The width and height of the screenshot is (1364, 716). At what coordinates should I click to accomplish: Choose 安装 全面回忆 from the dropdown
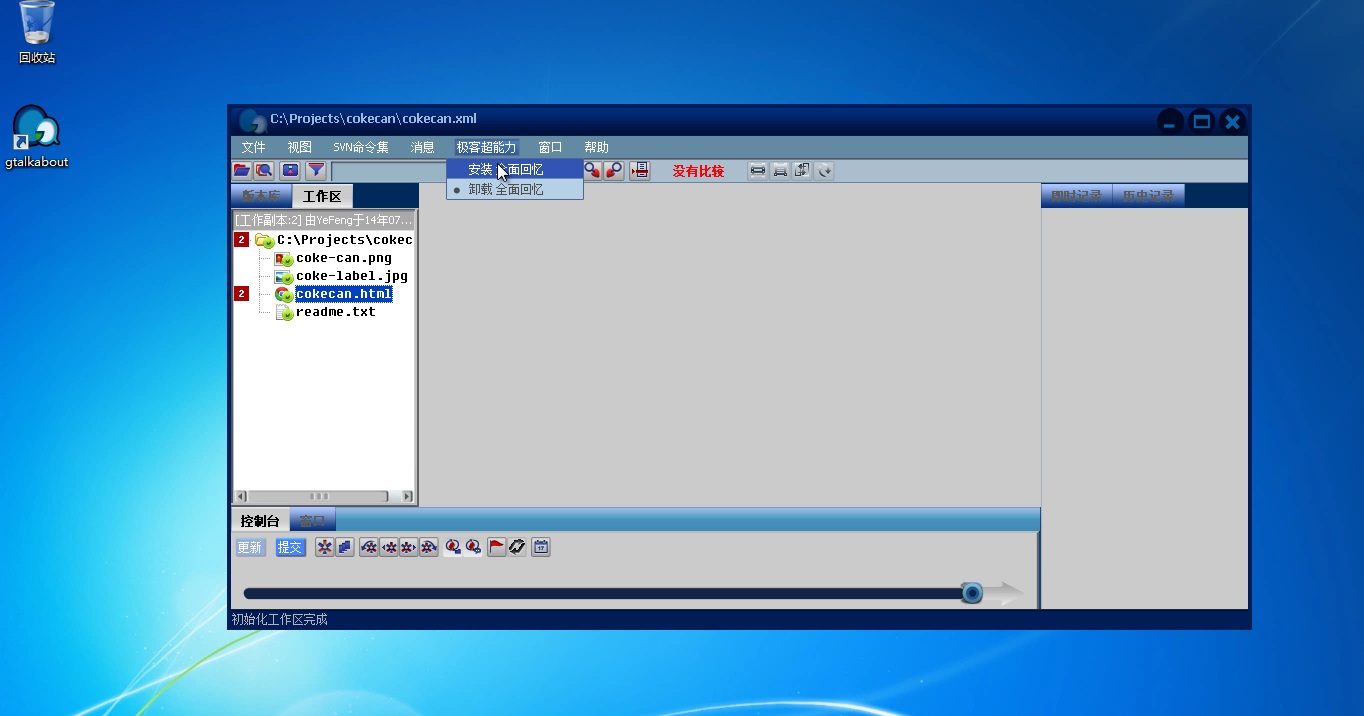[515, 169]
